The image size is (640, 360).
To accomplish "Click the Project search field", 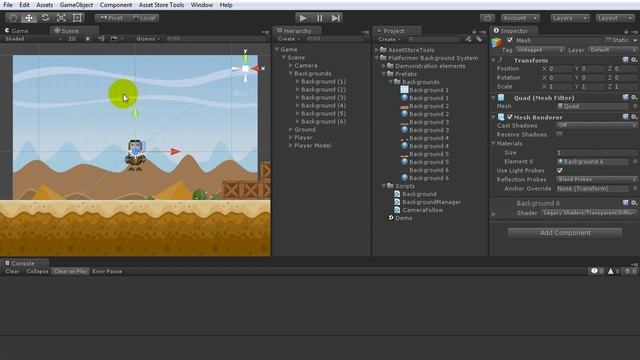I will point(433,39).
